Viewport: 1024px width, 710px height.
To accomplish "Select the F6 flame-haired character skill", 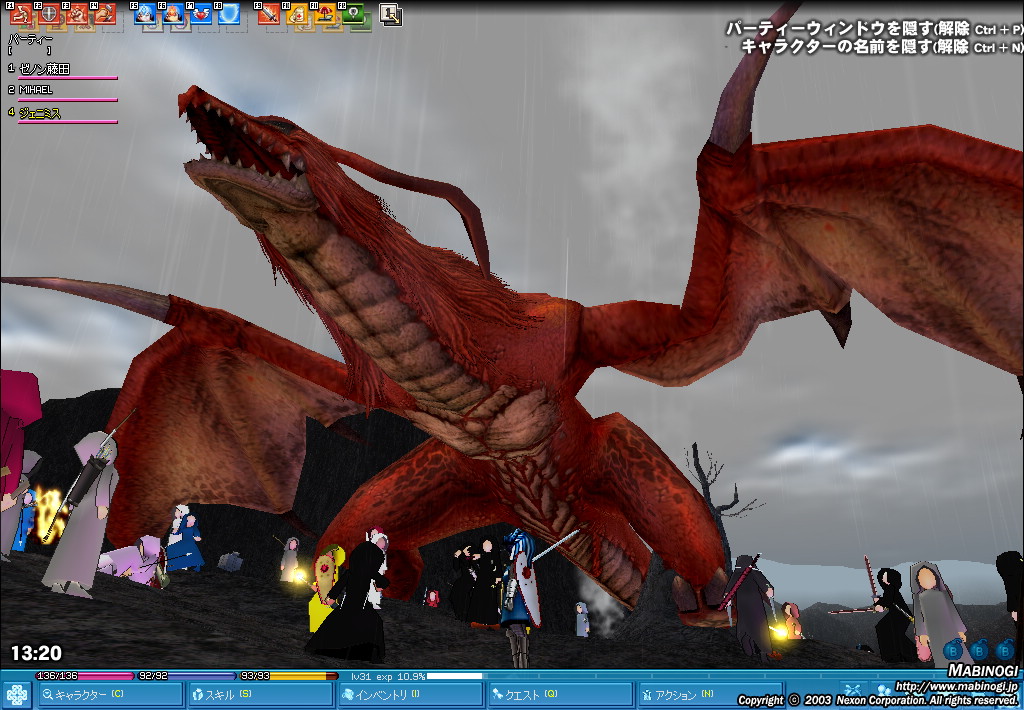I will [x=173, y=14].
